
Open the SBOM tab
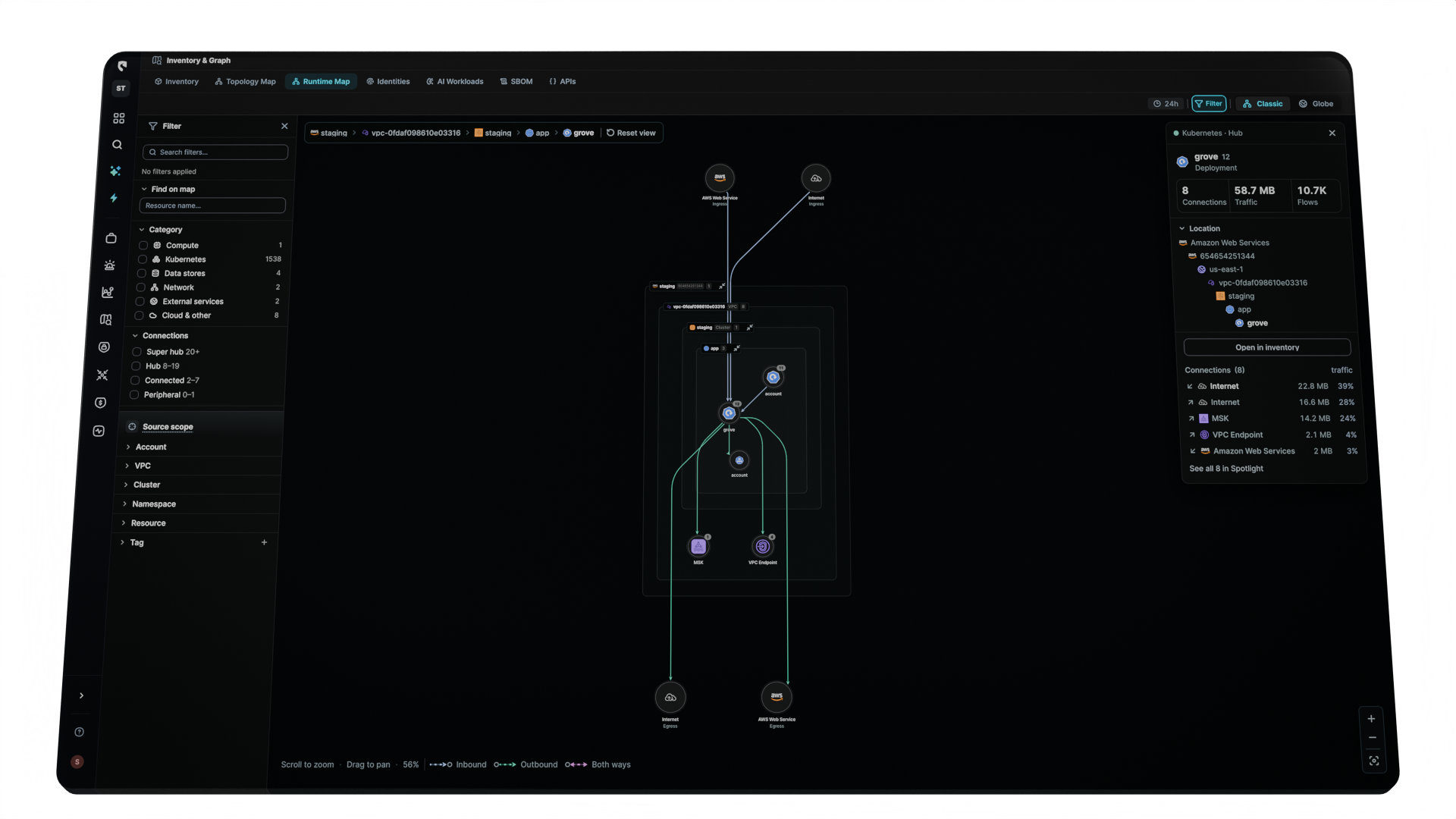coord(516,82)
